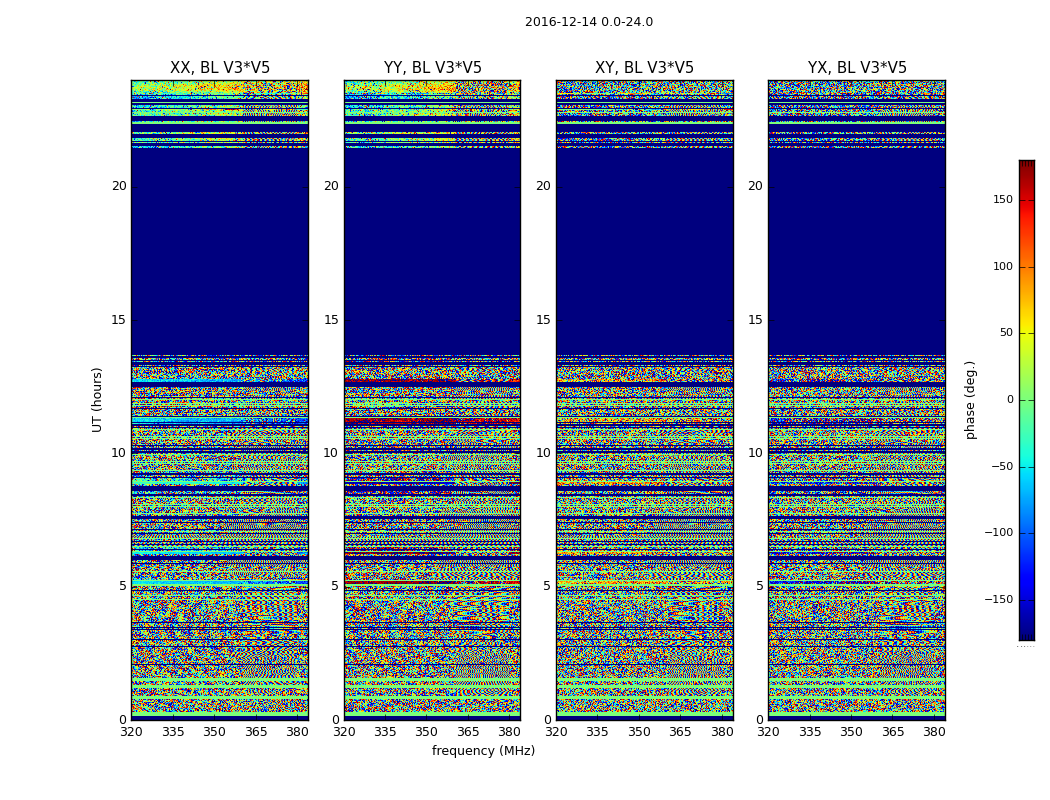Click the 'UT (hours)' y-axis label
Viewport: 1050px width, 800px height.
(x=98, y=400)
